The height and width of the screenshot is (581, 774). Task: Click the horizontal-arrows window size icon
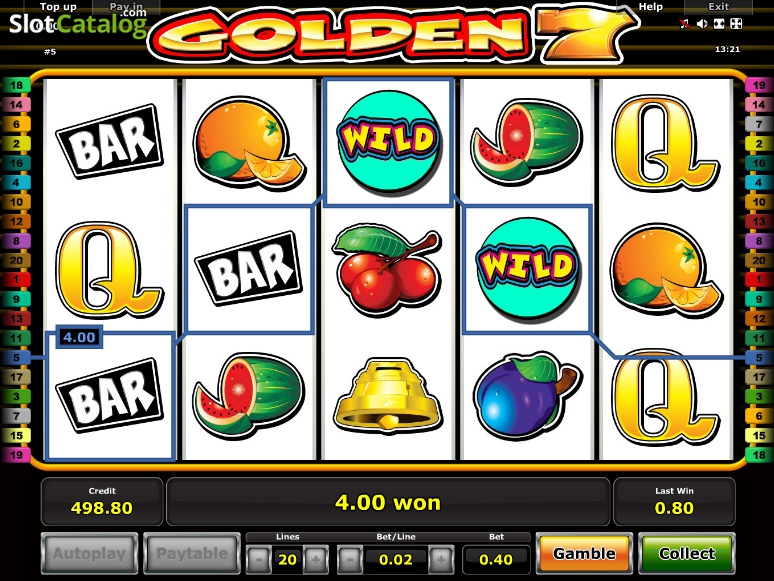pyautogui.click(x=719, y=24)
